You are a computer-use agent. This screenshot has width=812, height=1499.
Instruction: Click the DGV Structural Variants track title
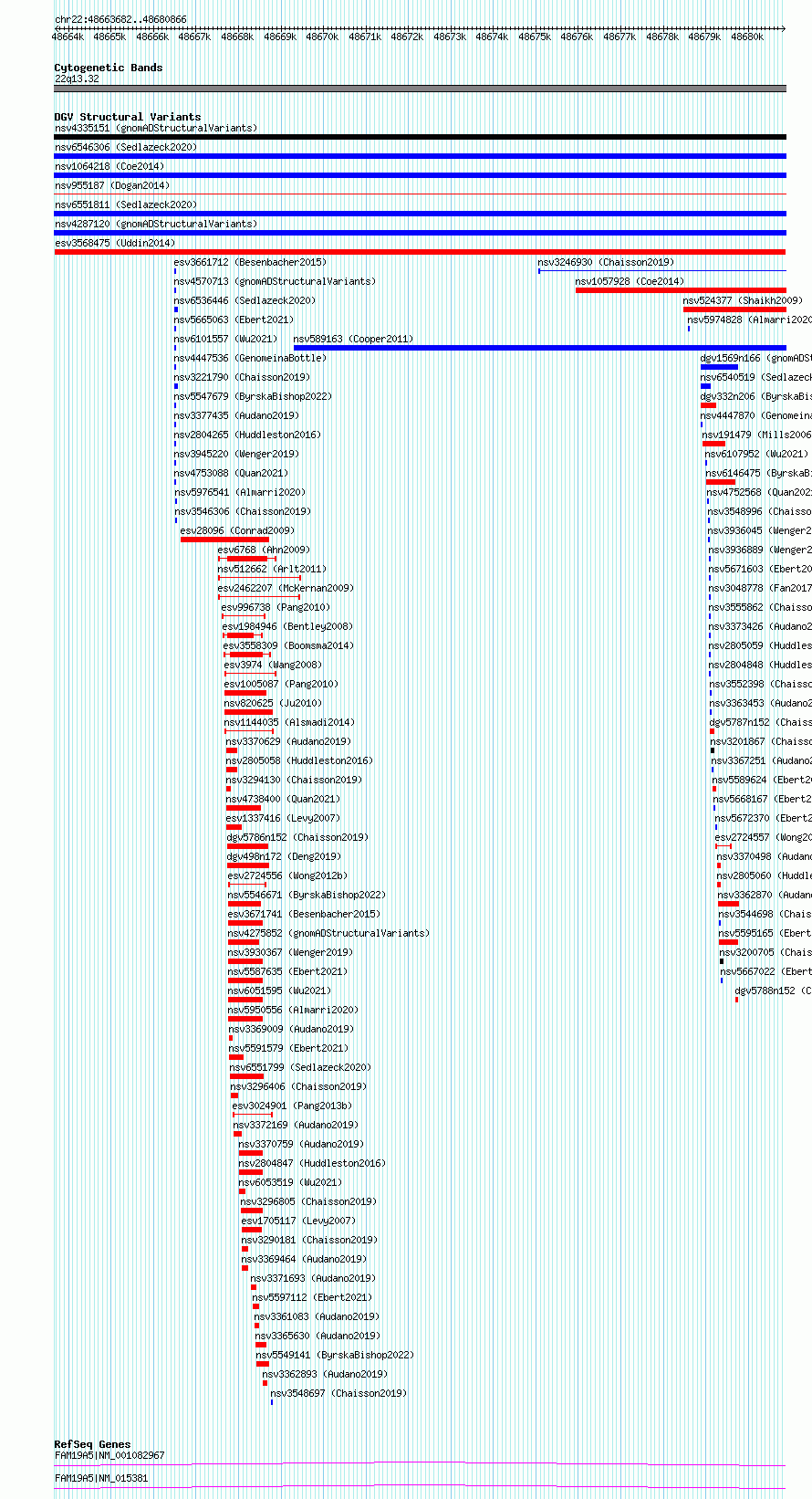click(x=128, y=117)
